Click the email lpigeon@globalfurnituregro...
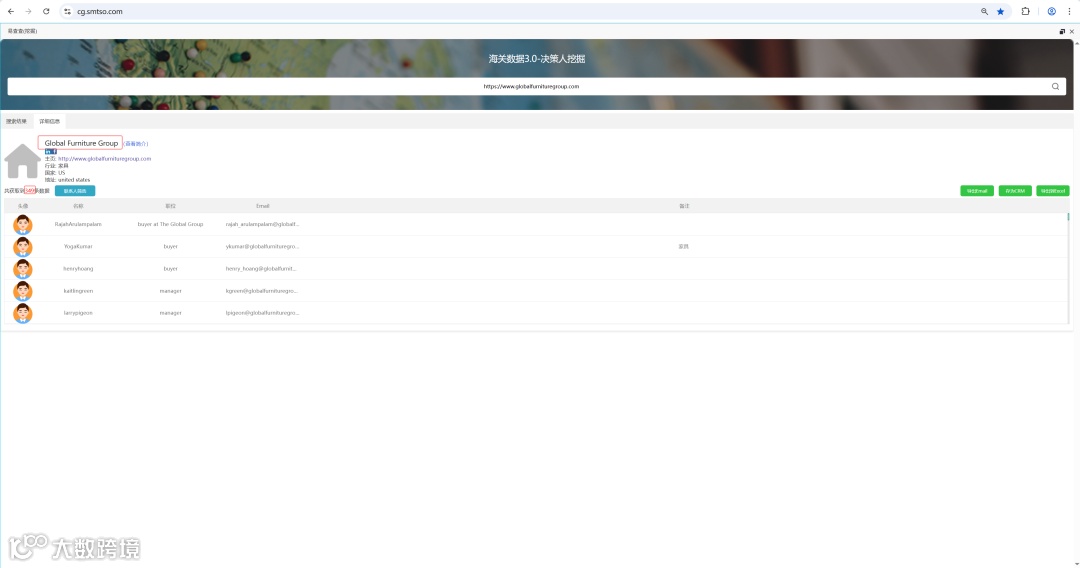 (262, 313)
